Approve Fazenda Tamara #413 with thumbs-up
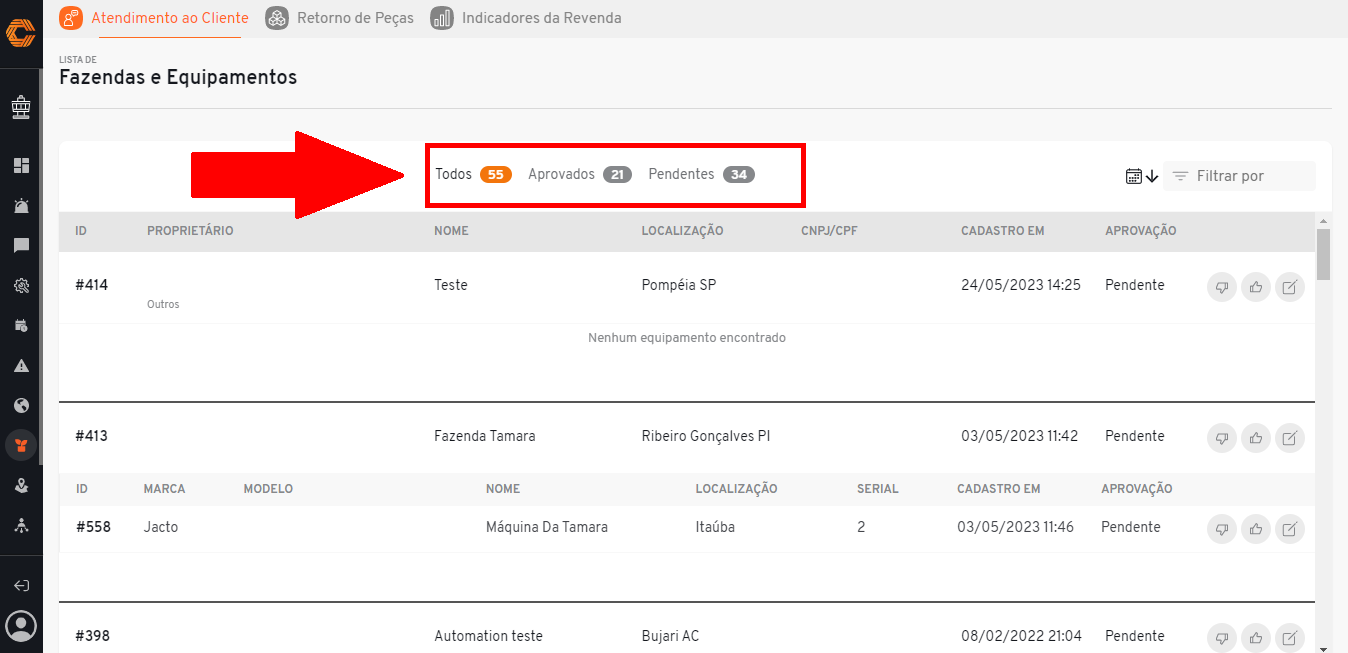The image size is (1348, 653). pos(1256,438)
